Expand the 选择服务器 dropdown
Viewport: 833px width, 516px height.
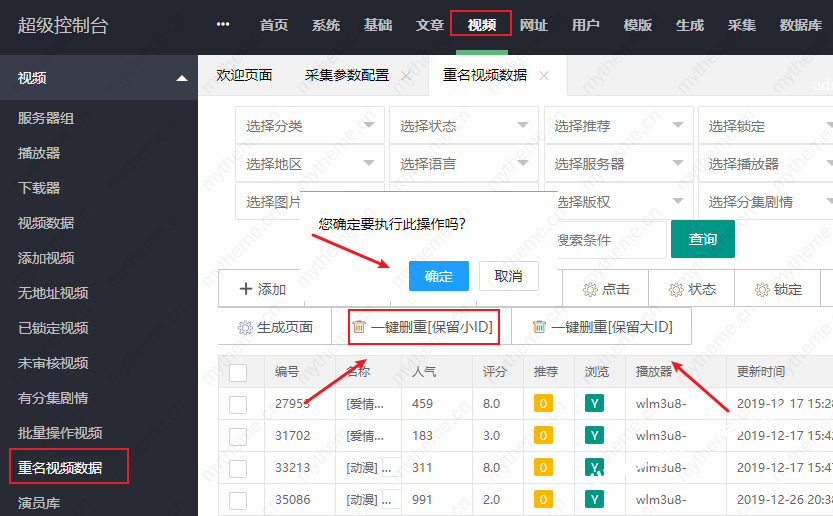pyautogui.click(x=617, y=164)
